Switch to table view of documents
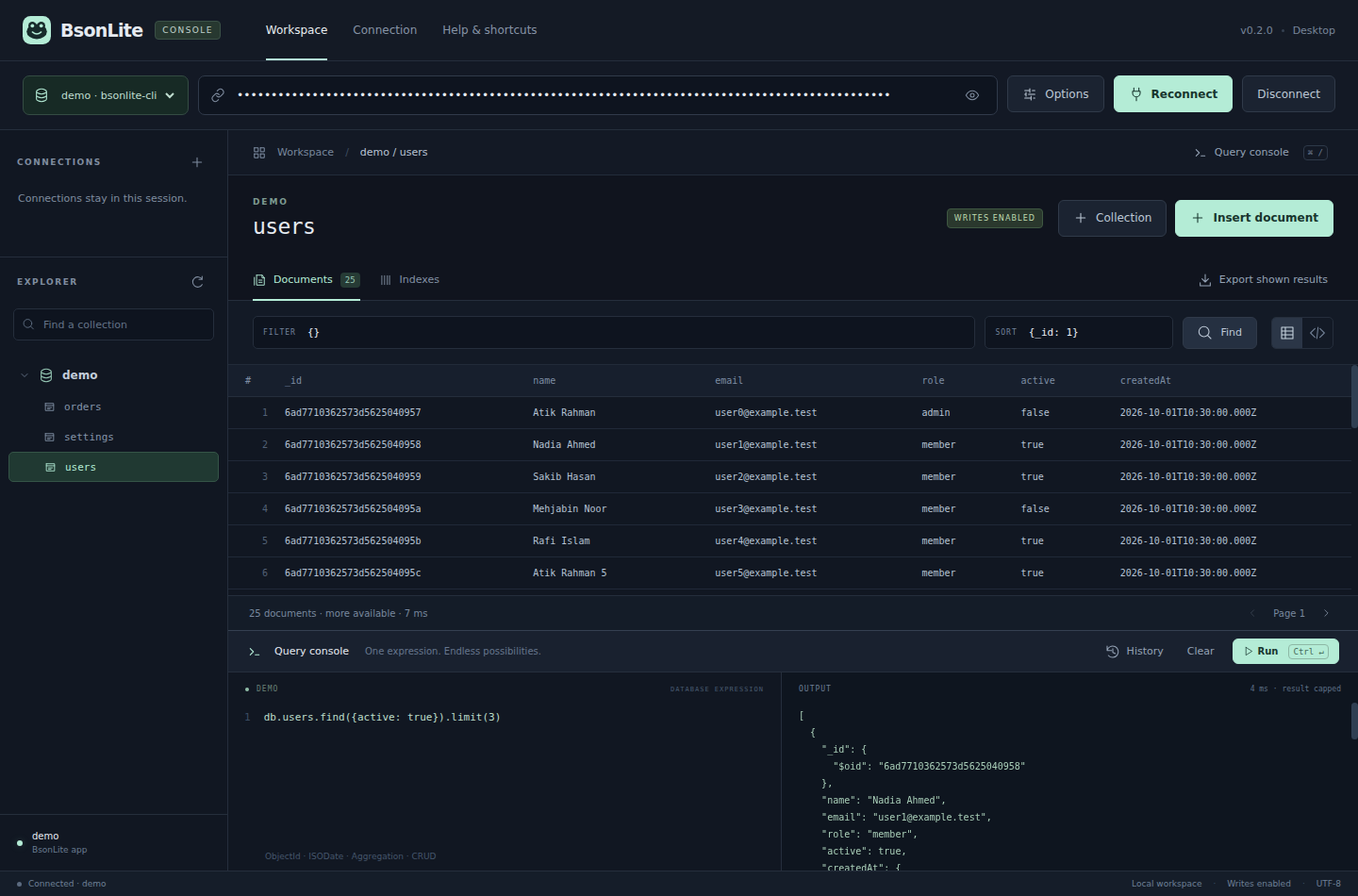This screenshot has width=1358, height=896. 1287,333
